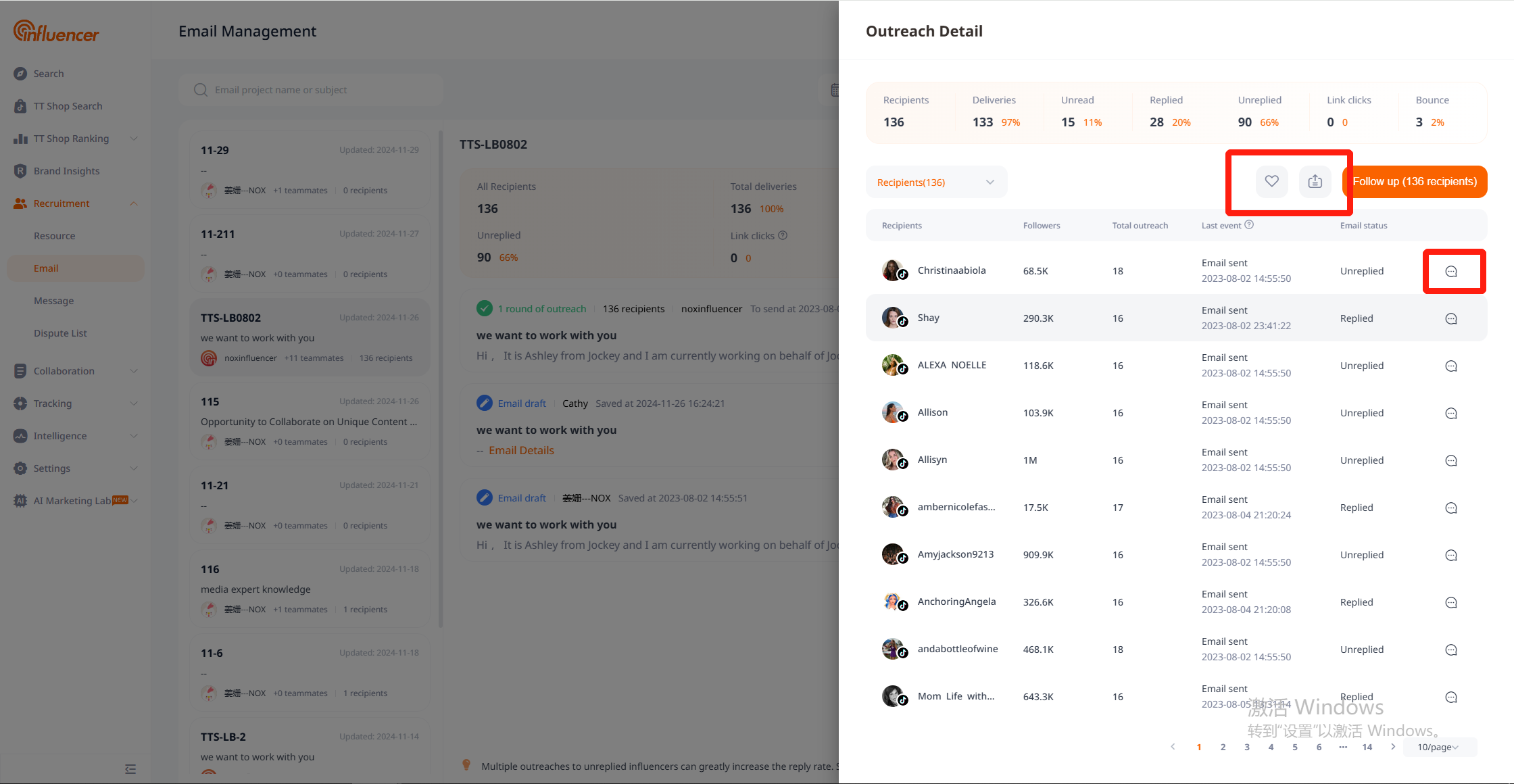Collapse the Recruitment sidebar section
The height and width of the screenshot is (784, 1514).
[133, 203]
